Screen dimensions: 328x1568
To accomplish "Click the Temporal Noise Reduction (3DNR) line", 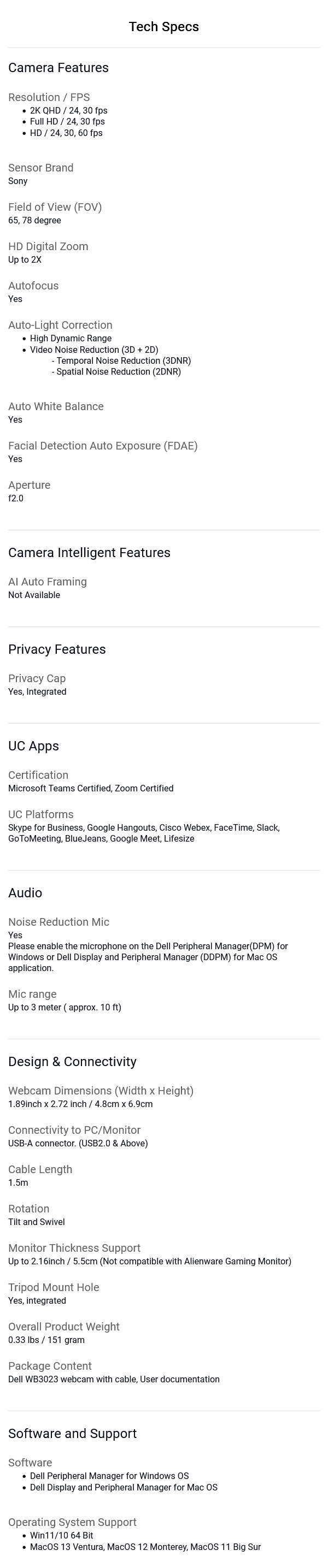I will (121, 361).
